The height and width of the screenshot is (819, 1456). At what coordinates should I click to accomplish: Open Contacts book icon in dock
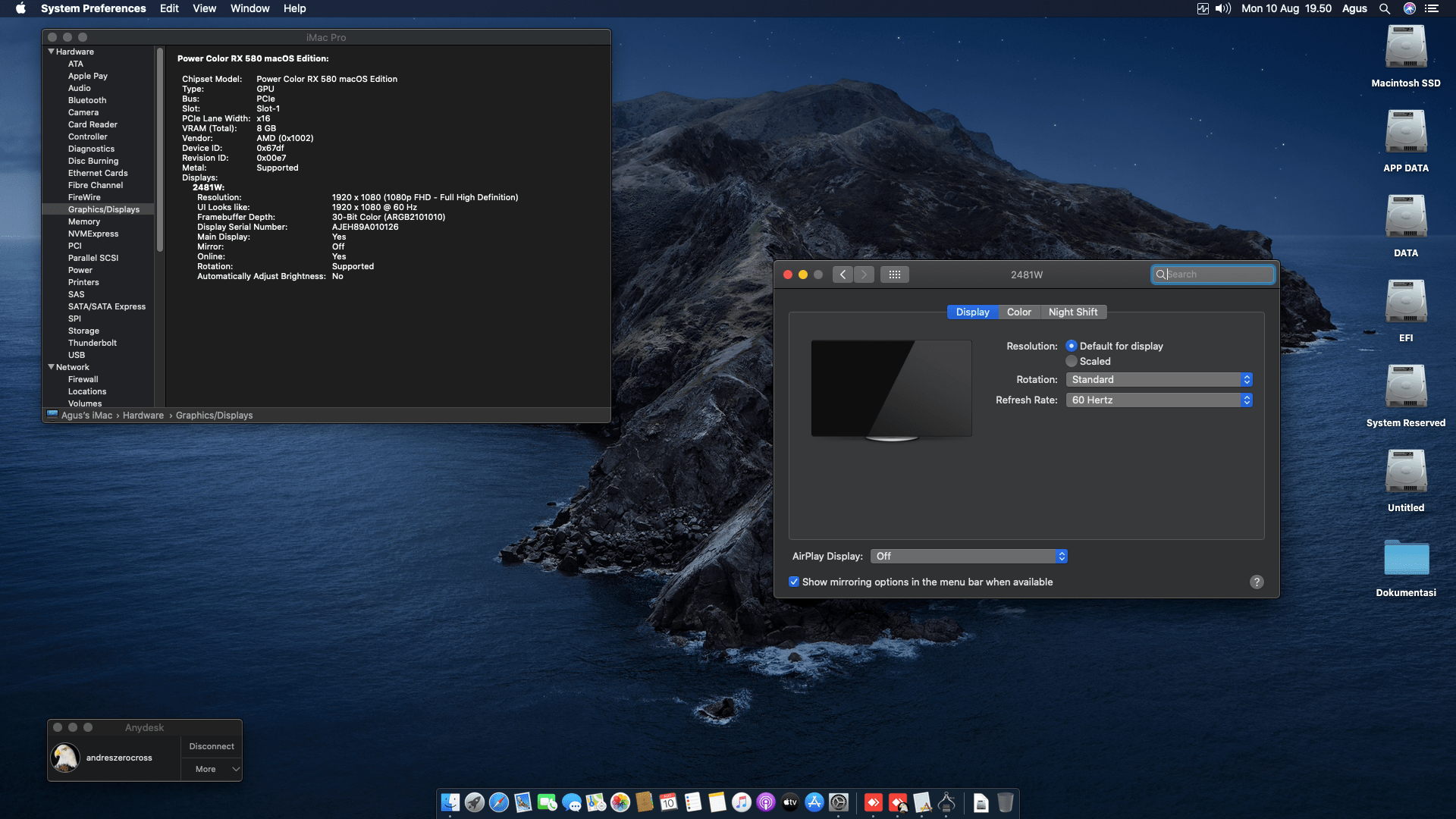tap(645, 802)
